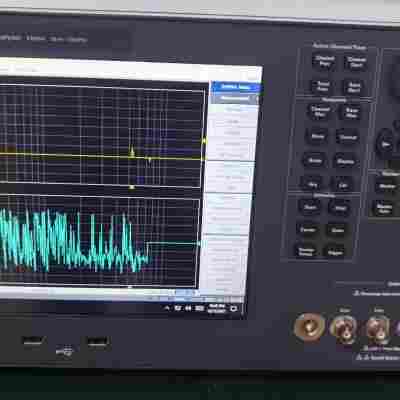This screenshot has width=400, height=400.
Task: Select the Format hardkey
Action: click(x=348, y=137)
